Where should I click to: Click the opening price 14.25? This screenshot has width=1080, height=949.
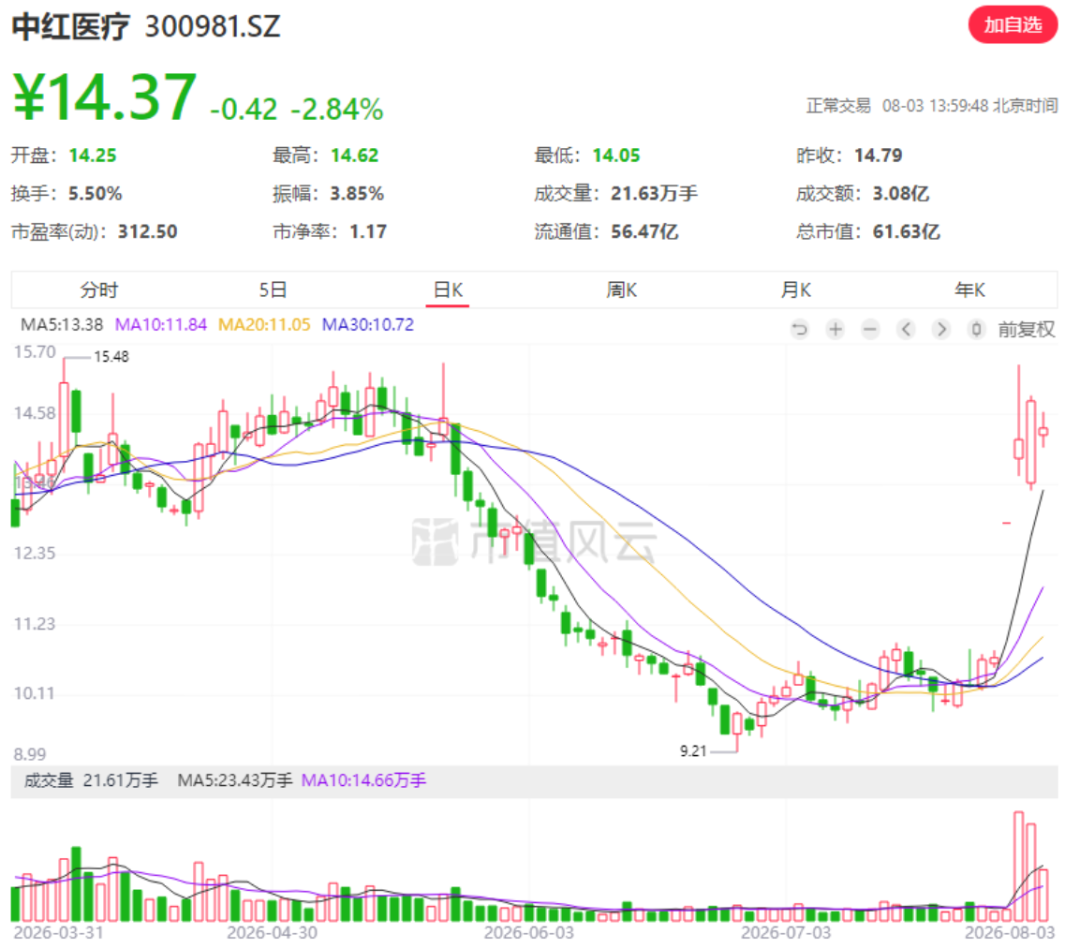click(x=93, y=155)
